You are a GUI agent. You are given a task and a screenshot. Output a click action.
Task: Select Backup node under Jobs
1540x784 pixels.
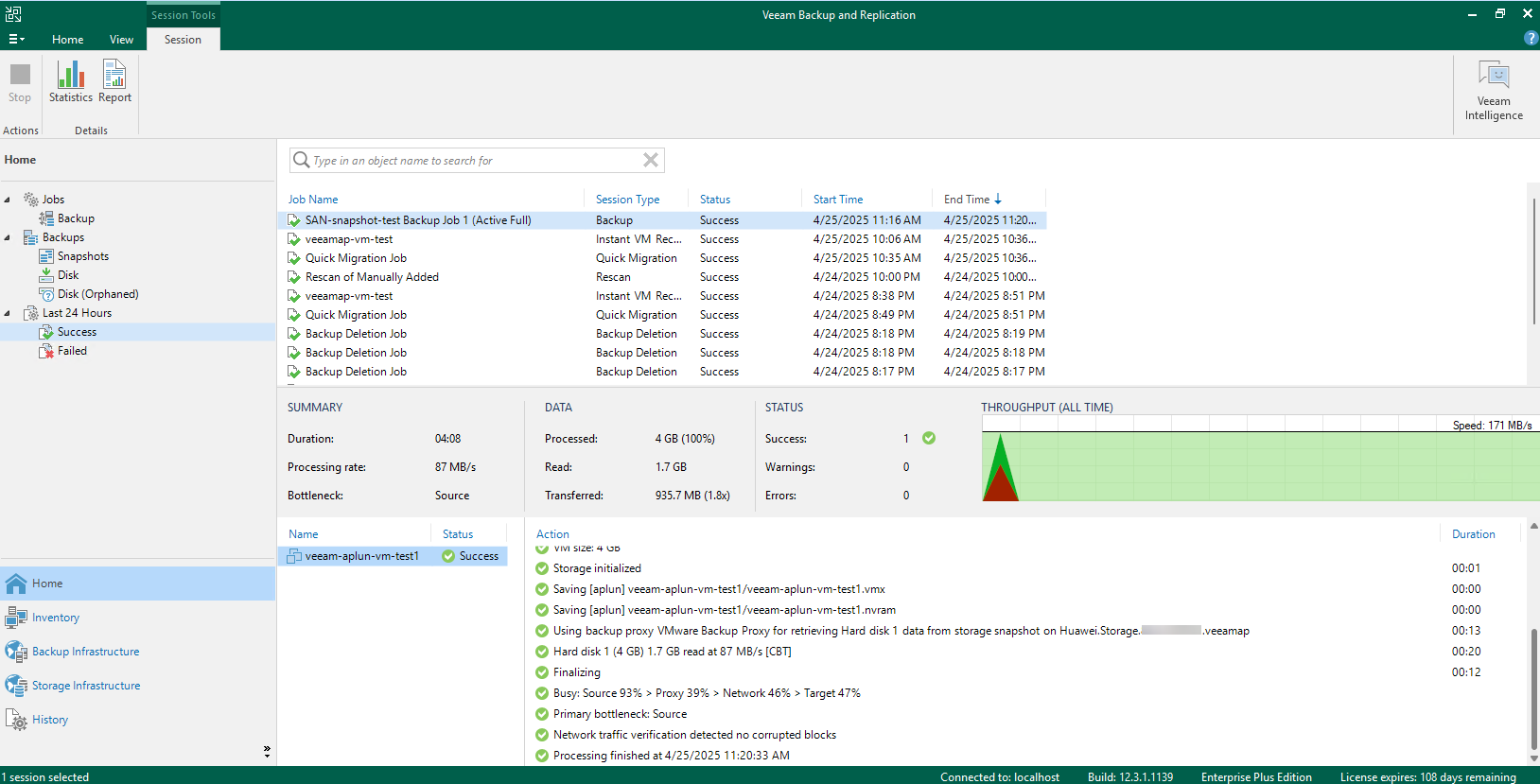pos(76,218)
